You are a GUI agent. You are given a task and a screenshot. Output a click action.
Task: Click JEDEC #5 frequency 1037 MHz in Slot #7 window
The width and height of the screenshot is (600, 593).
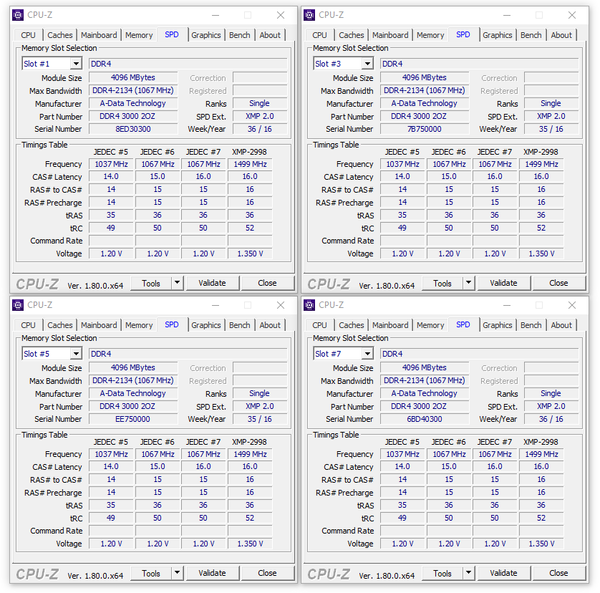point(402,454)
